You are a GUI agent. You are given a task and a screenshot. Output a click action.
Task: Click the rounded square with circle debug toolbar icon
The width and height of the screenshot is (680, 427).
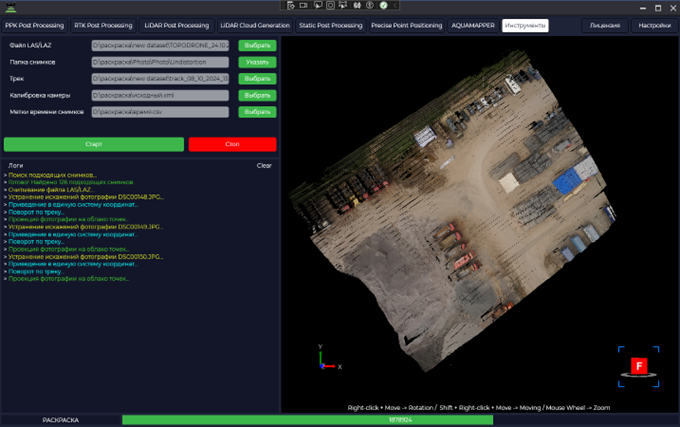[x=330, y=5]
